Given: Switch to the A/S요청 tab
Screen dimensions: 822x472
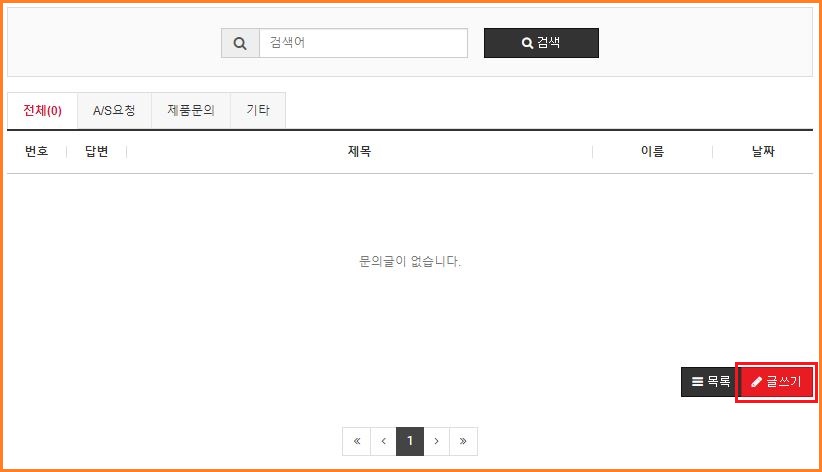Looking at the screenshot, I should pyautogui.click(x=114, y=111).
